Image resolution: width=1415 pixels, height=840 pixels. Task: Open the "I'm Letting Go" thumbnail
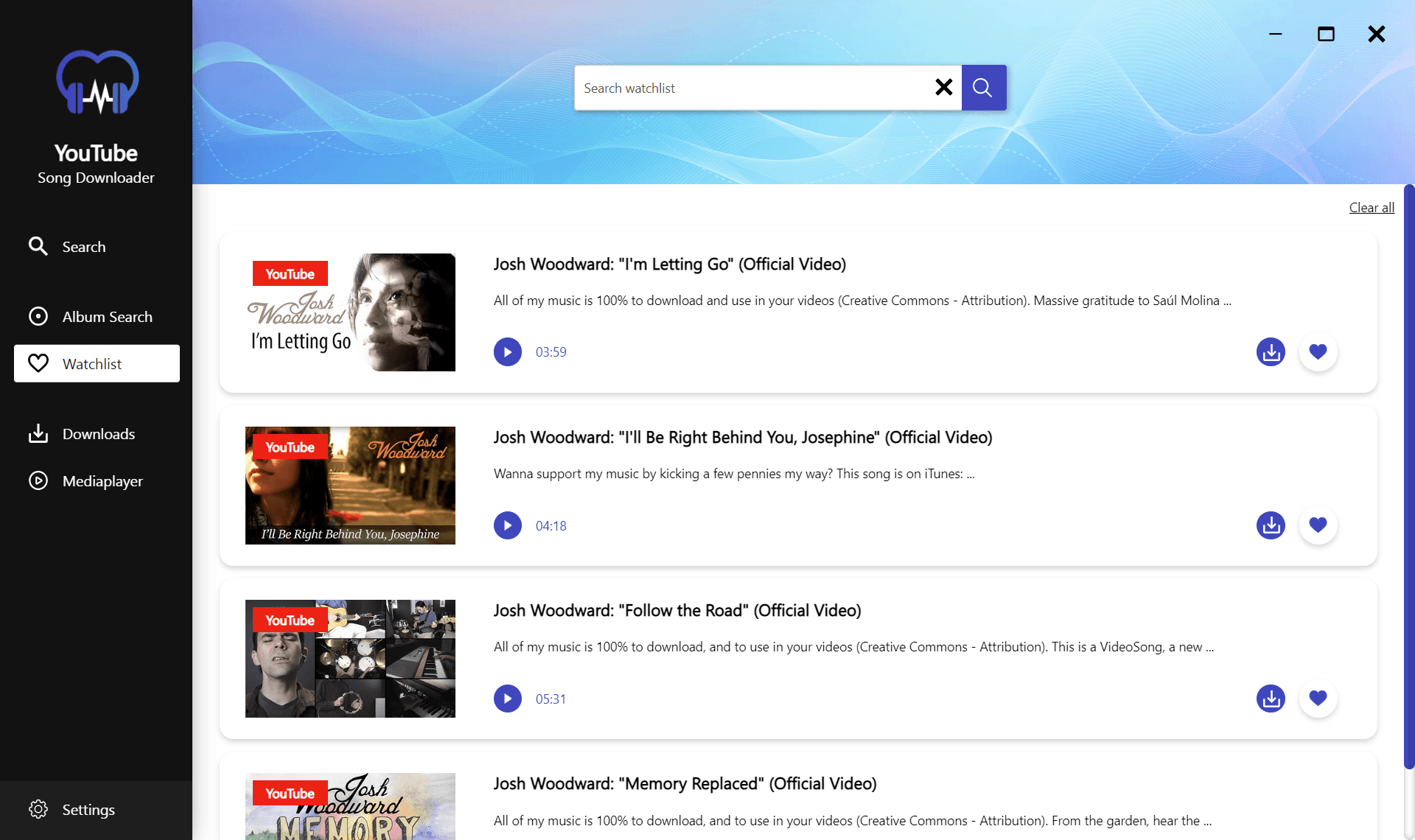click(x=350, y=312)
